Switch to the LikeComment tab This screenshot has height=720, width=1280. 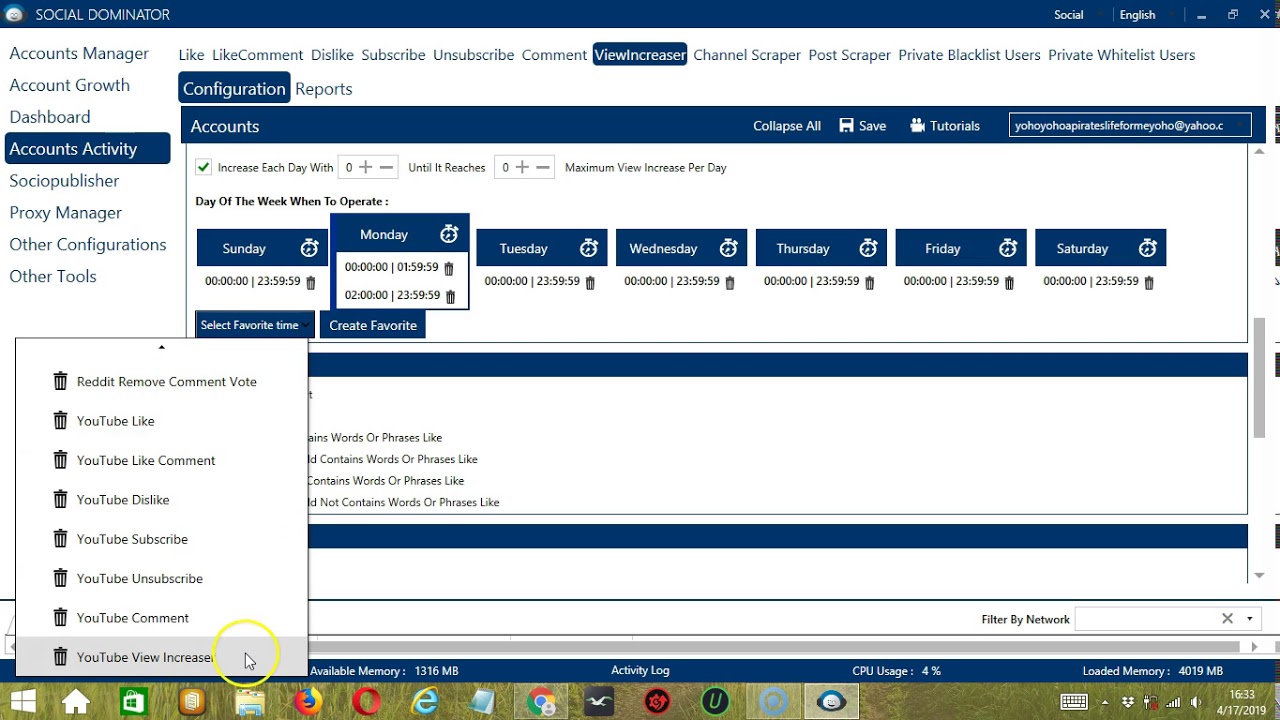pos(257,55)
